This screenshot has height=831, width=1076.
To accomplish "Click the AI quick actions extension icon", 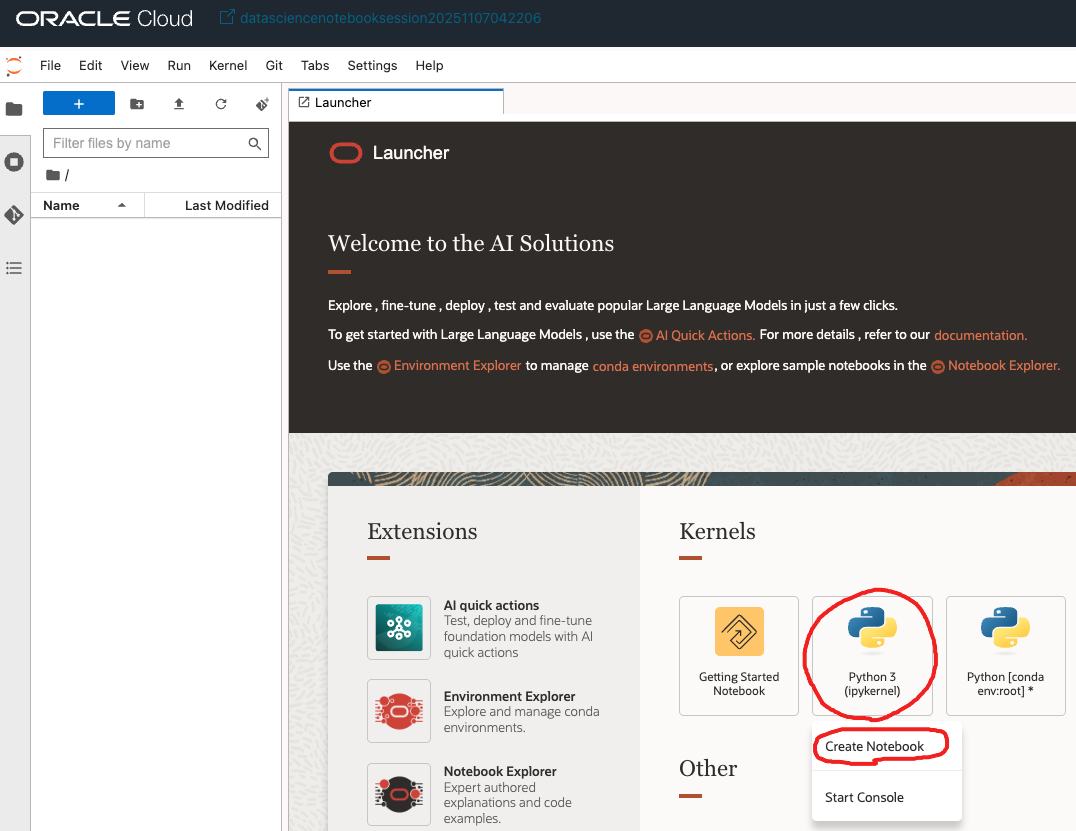I will tap(399, 627).
